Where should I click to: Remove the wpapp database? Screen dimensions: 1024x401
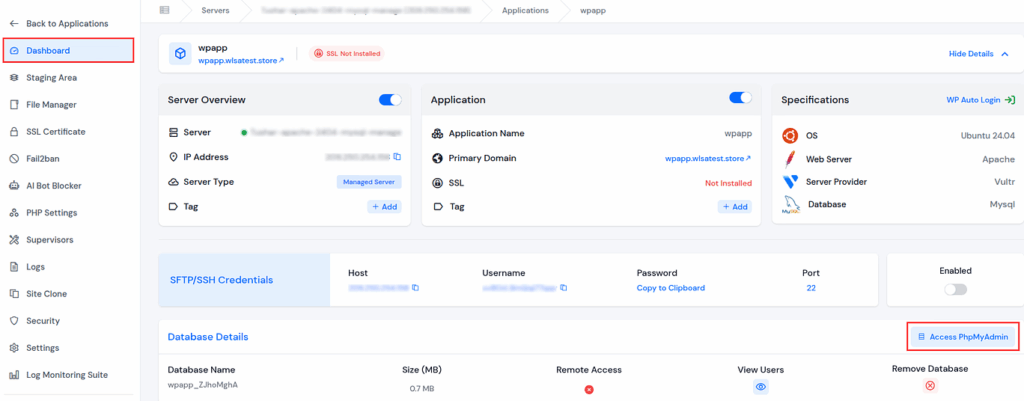point(930,386)
